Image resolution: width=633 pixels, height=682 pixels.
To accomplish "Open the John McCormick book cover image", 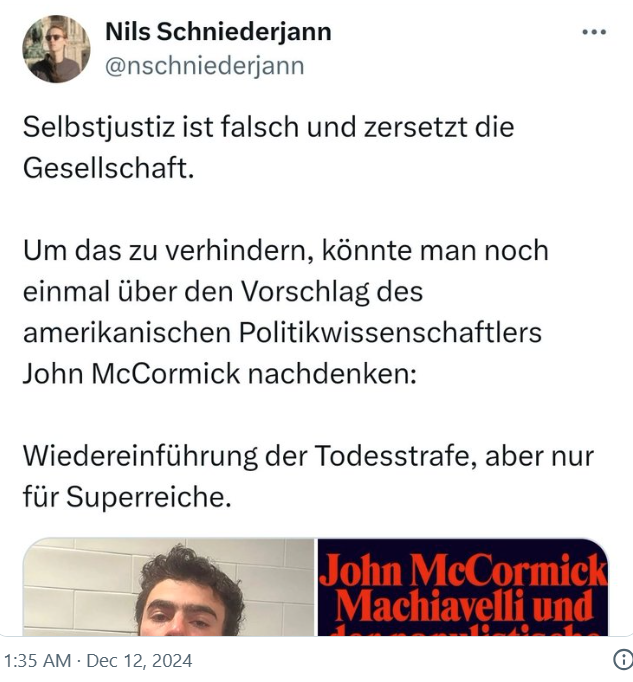I will (x=462, y=588).
